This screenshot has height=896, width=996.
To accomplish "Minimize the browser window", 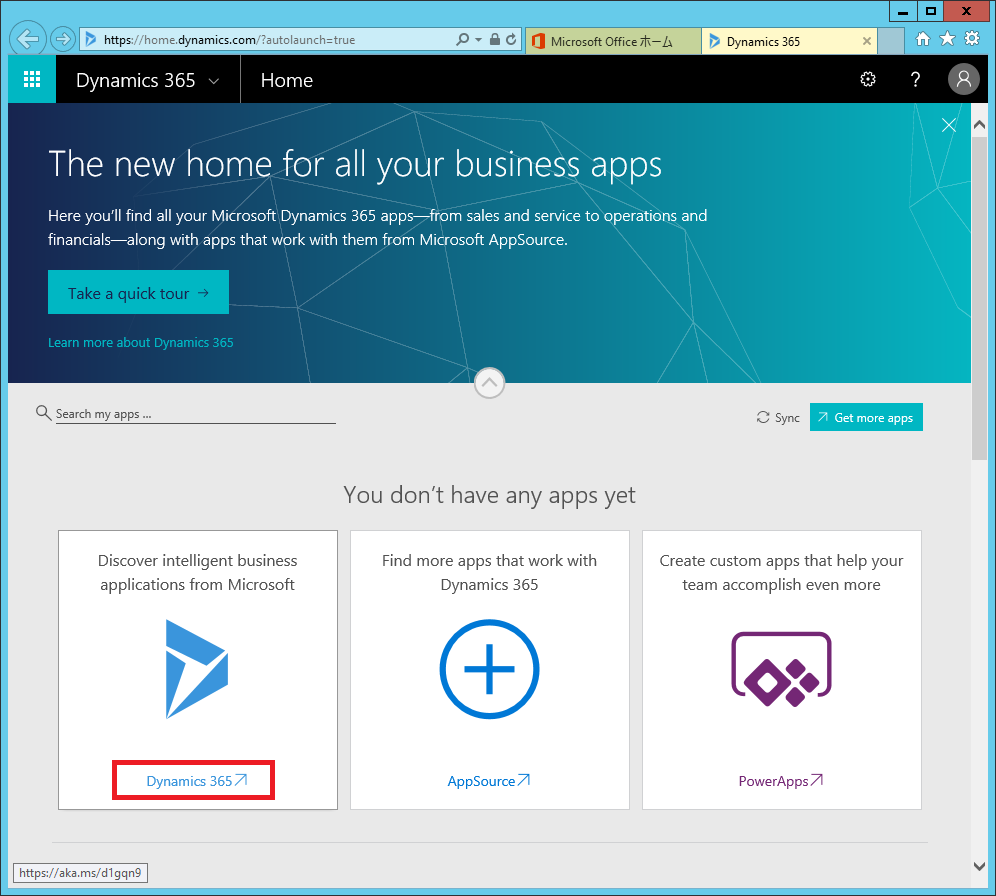I will point(903,11).
